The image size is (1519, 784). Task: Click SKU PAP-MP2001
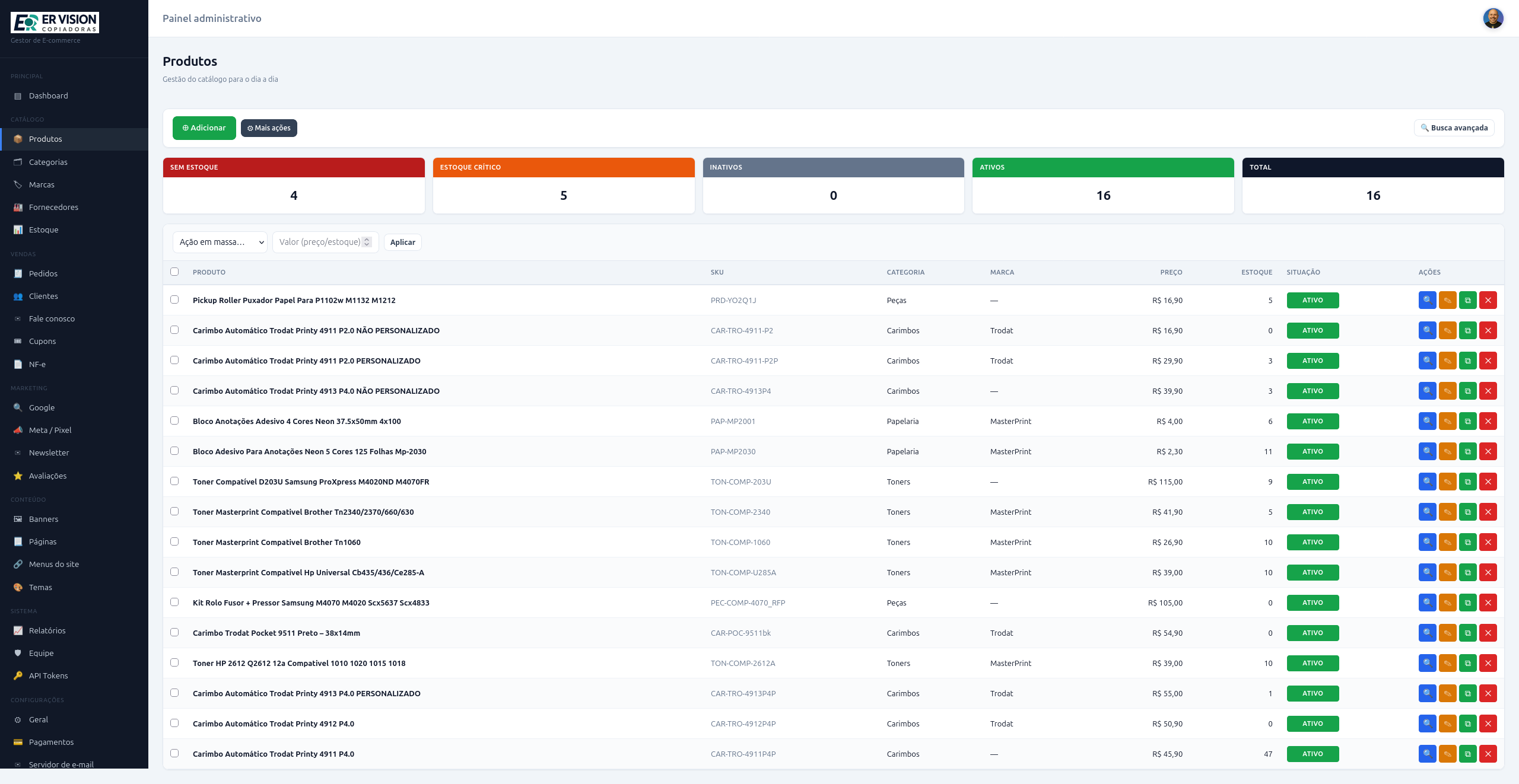tap(733, 422)
